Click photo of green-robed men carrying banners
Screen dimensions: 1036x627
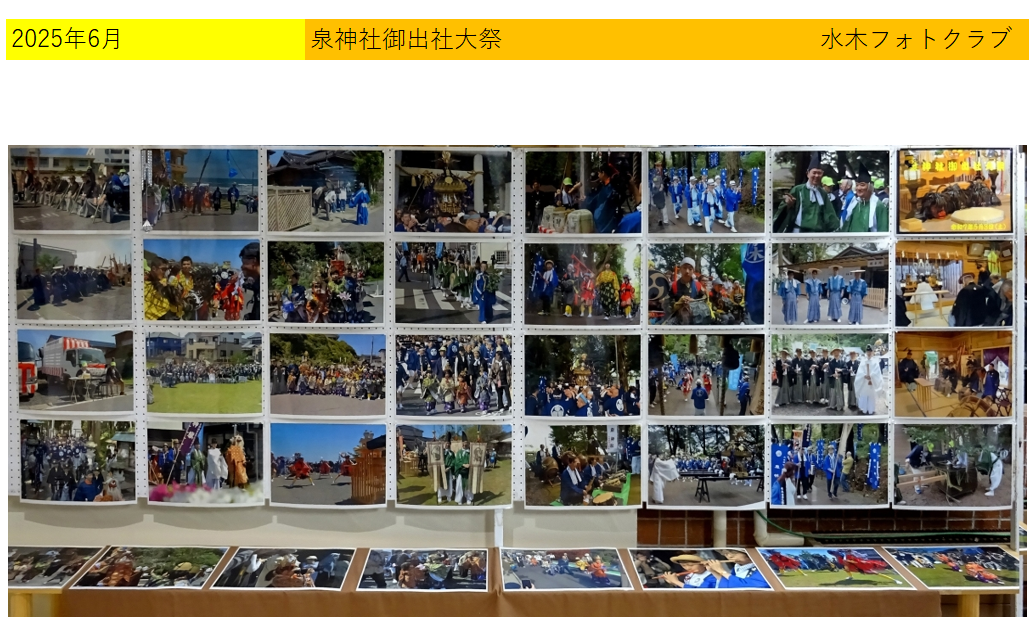(x=453, y=465)
